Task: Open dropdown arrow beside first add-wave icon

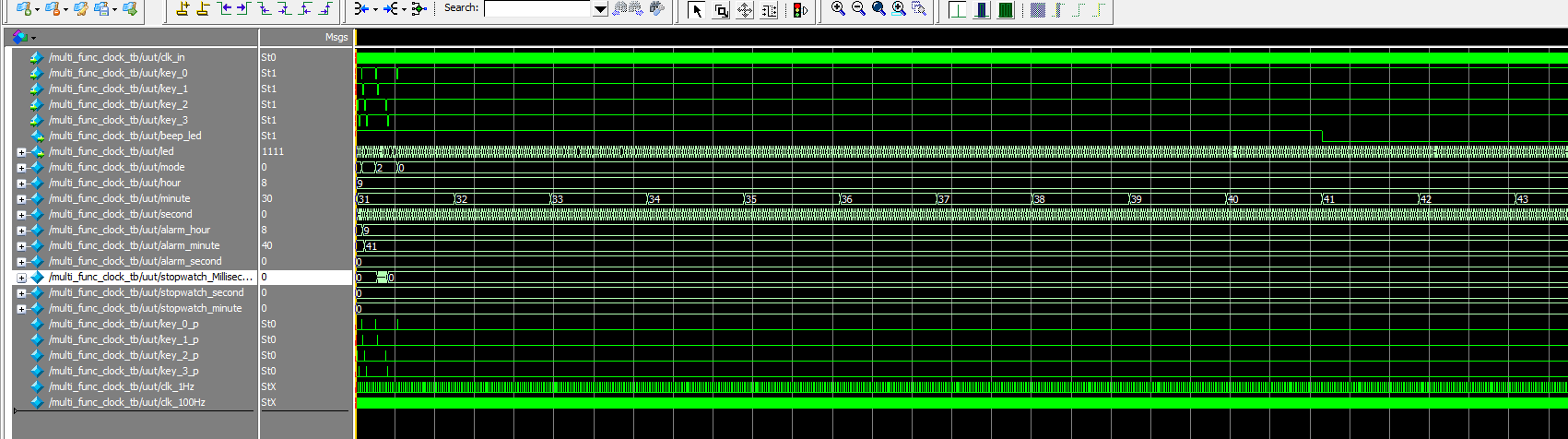Action: coord(37,9)
